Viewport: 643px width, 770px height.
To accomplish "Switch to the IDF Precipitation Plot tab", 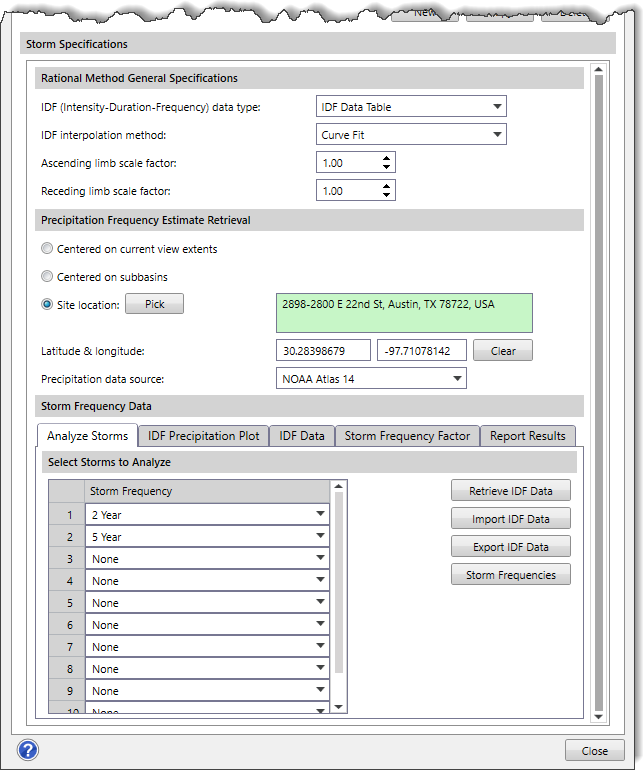I will (x=203, y=436).
